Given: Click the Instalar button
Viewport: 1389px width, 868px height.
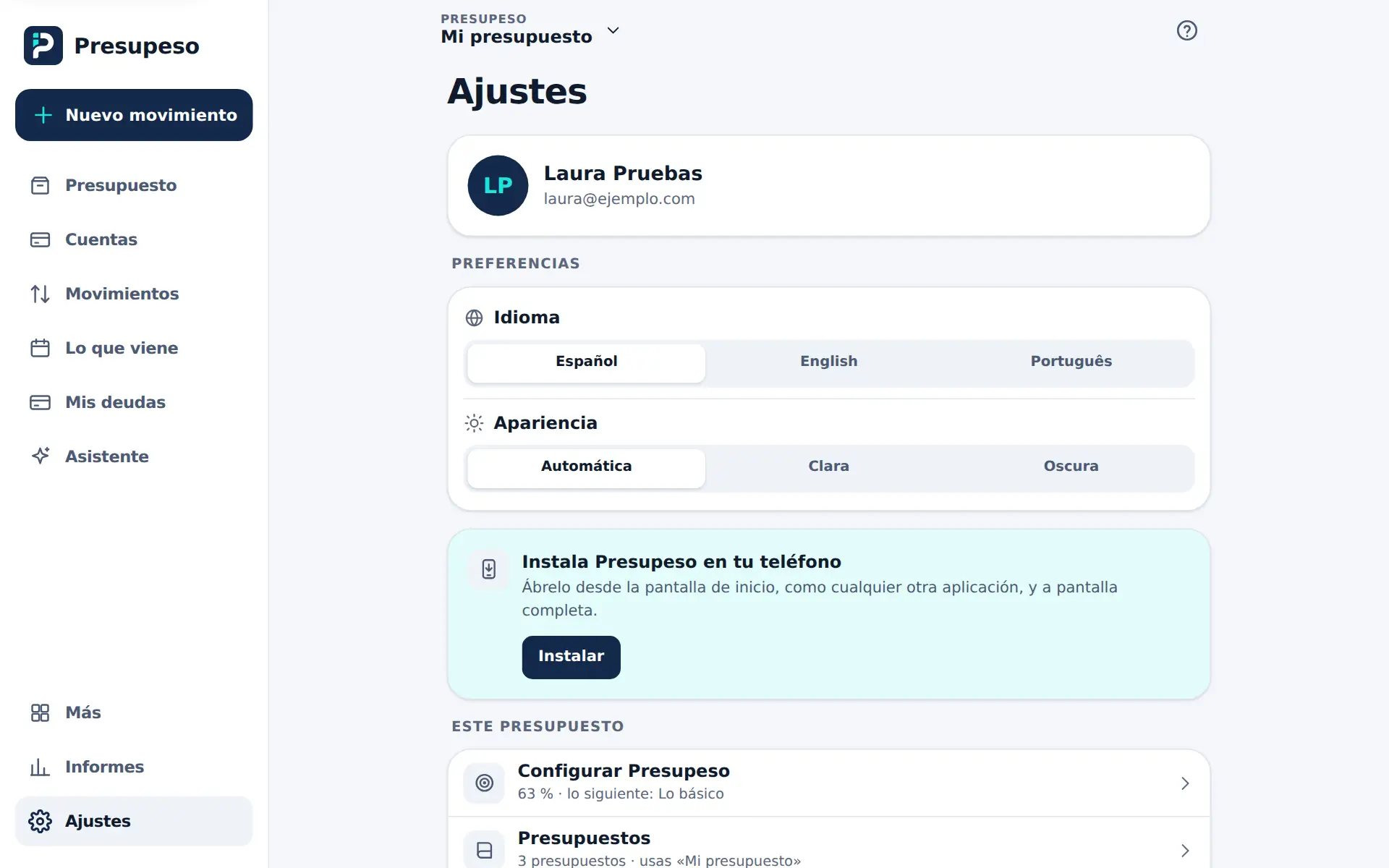Looking at the screenshot, I should (x=571, y=657).
